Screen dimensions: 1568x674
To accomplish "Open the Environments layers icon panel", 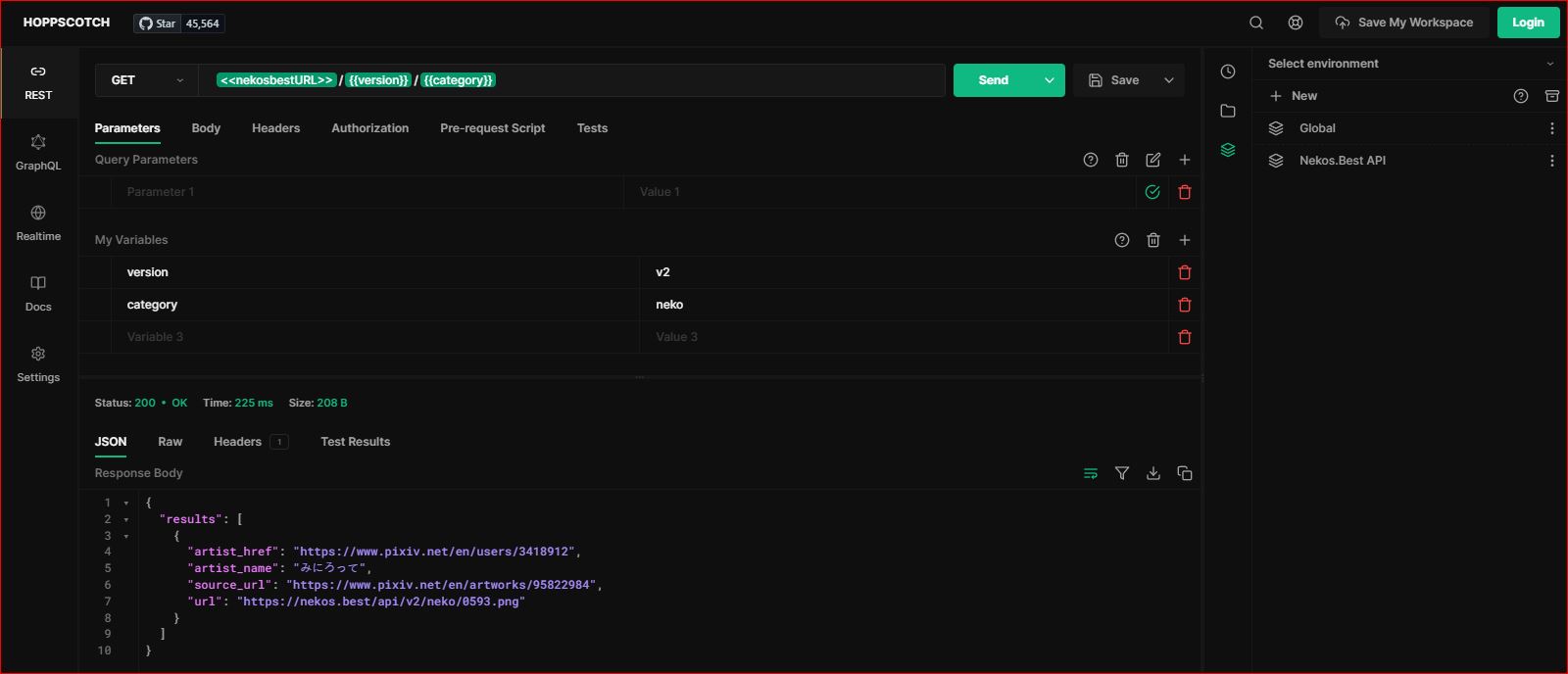I will pos(1228,150).
